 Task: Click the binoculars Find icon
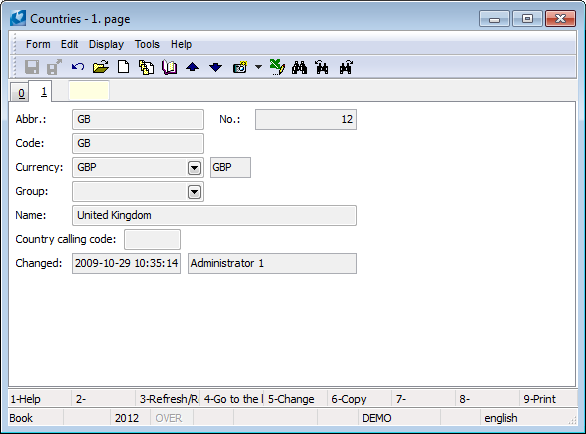300,67
